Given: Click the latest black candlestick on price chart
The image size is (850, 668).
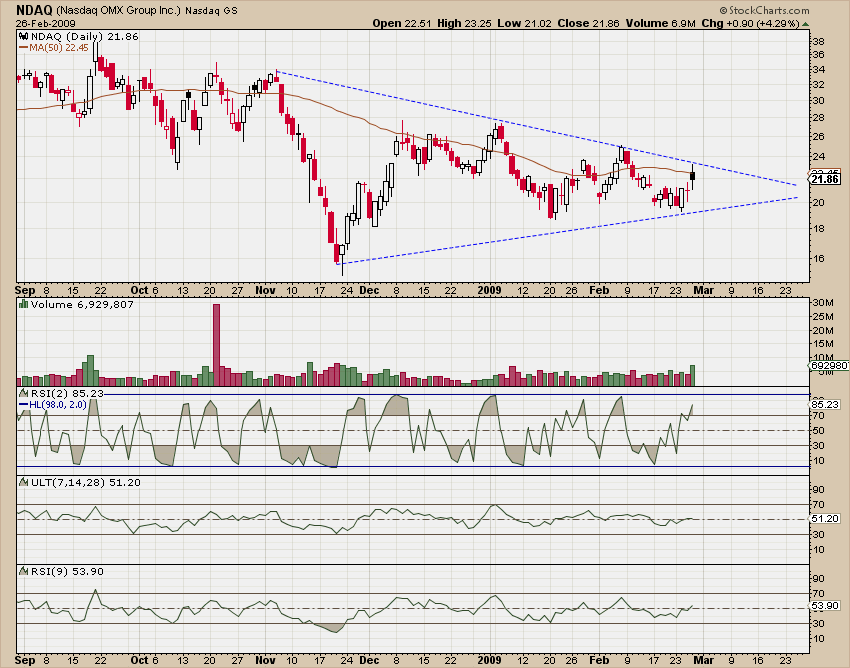Looking at the screenshot, I should [x=692, y=176].
